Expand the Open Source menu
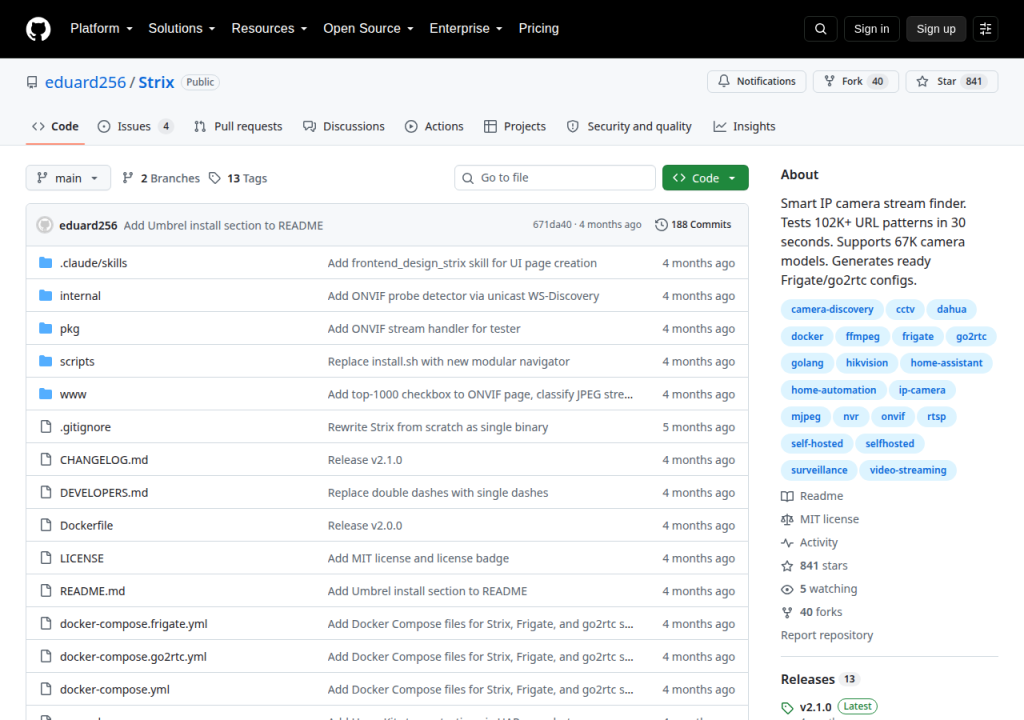 pyautogui.click(x=368, y=29)
